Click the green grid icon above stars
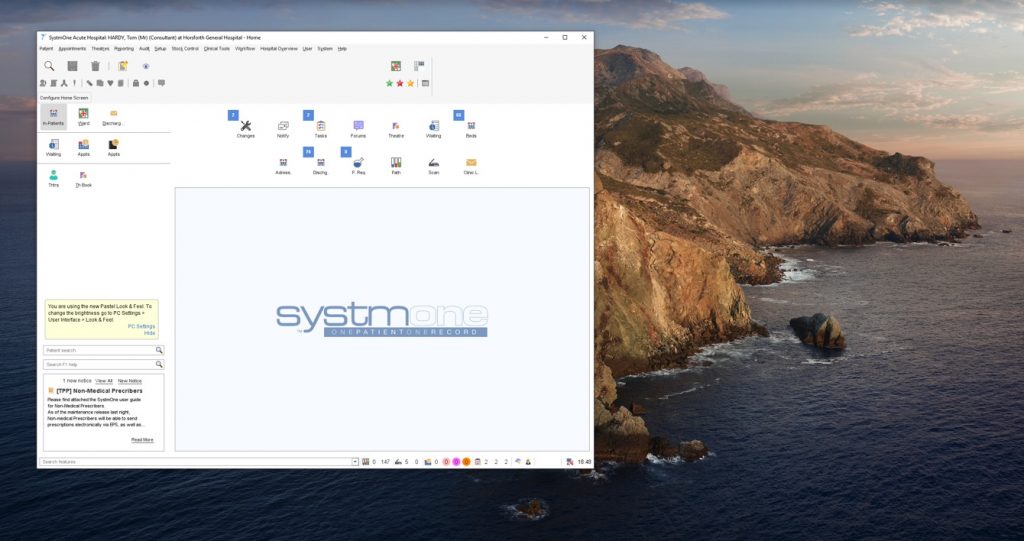1024x541 pixels. (396, 66)
